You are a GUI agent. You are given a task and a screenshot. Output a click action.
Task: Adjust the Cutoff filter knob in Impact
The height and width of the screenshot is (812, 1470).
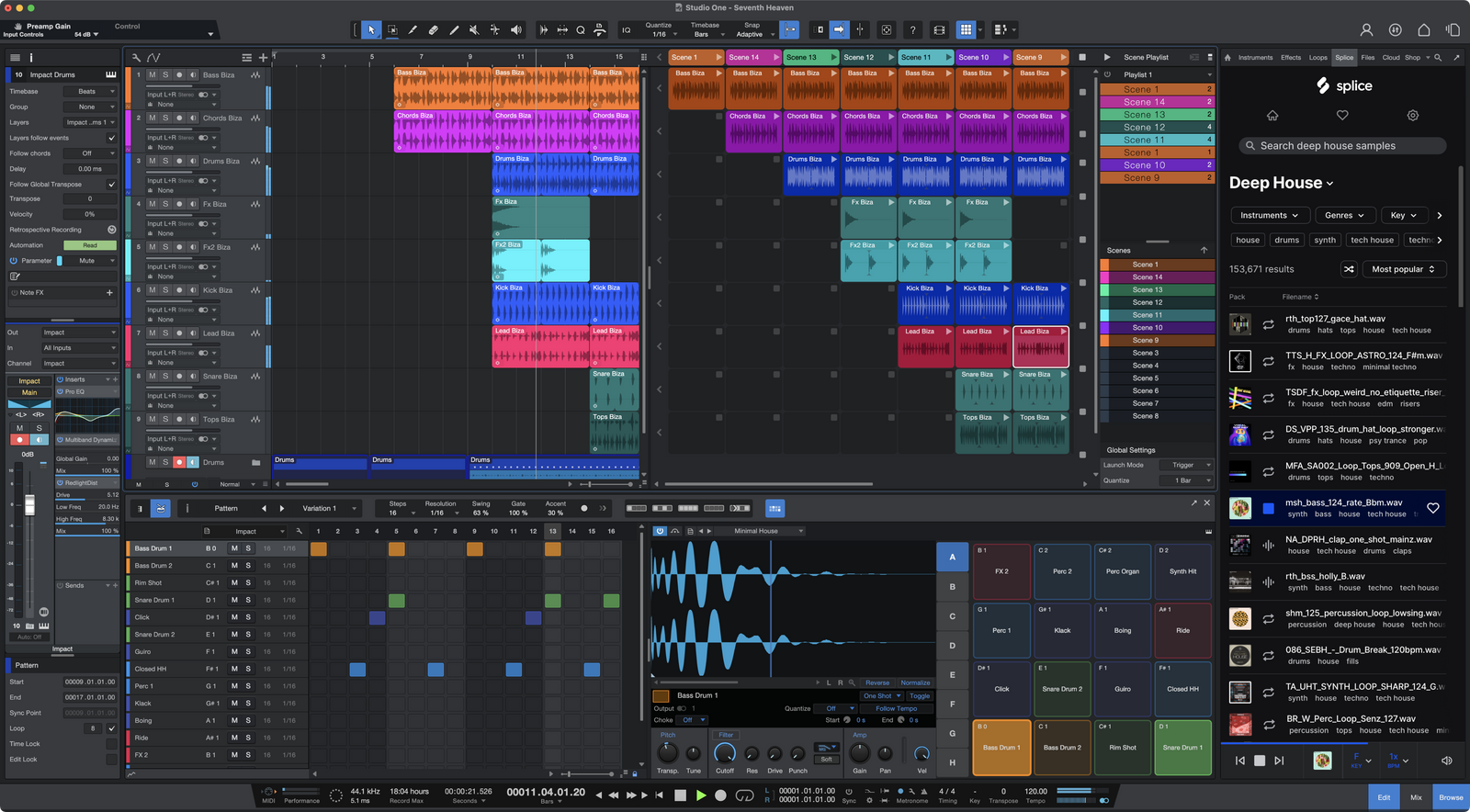[725, 753]
